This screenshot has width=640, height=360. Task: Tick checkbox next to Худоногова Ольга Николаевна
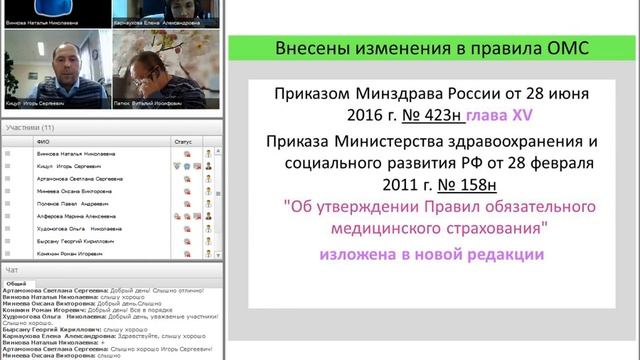click(x=7, y=229)
